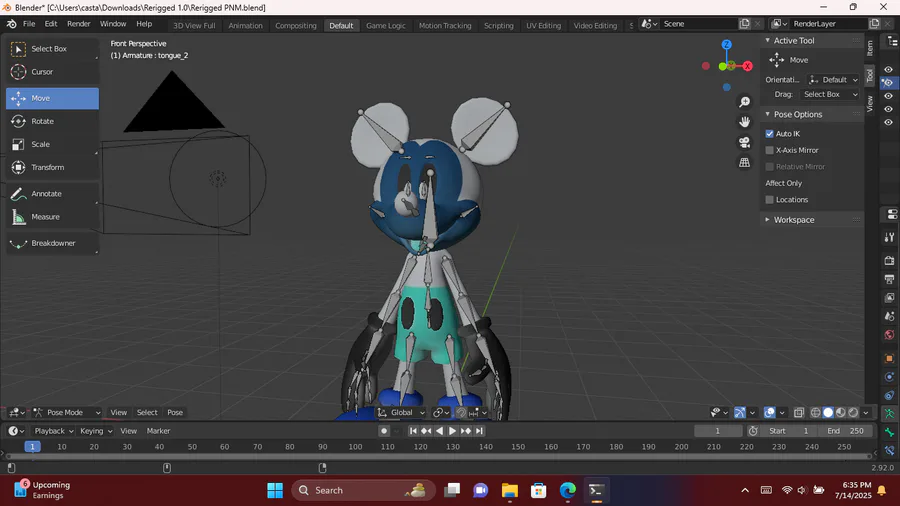This screenshot has width=900, height=506.
Task: Disable the Auto IK checkbox
Action: pyautogui.click(x=770, y=134)
